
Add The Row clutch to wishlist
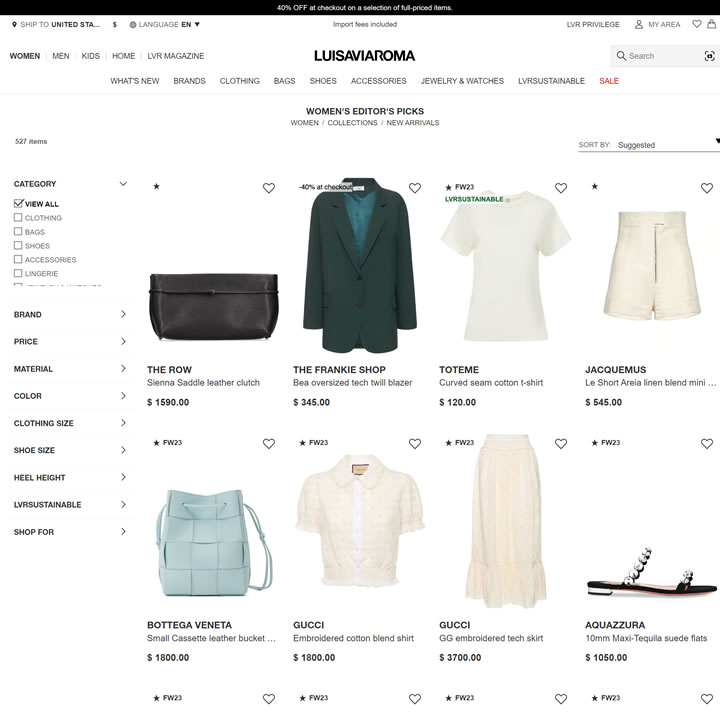tap(269, 188)
